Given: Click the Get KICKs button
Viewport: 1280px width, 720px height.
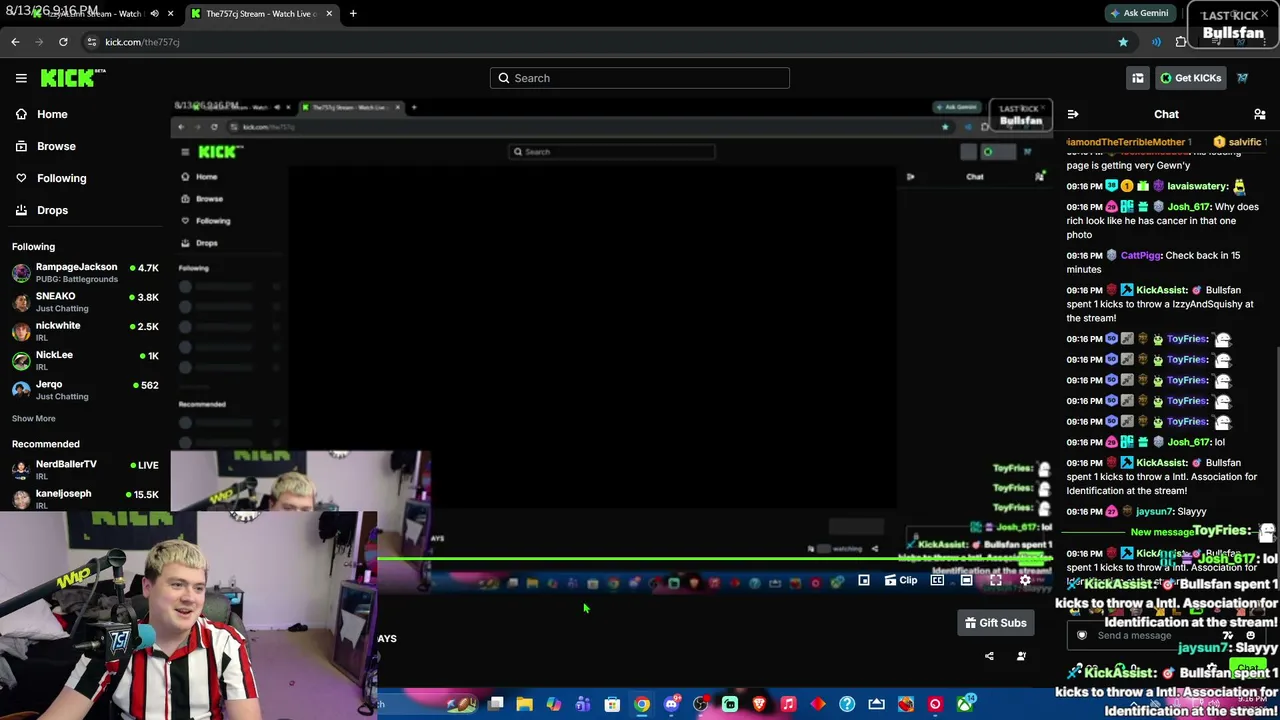Looking at the screenshot, I should [1190, 78].
